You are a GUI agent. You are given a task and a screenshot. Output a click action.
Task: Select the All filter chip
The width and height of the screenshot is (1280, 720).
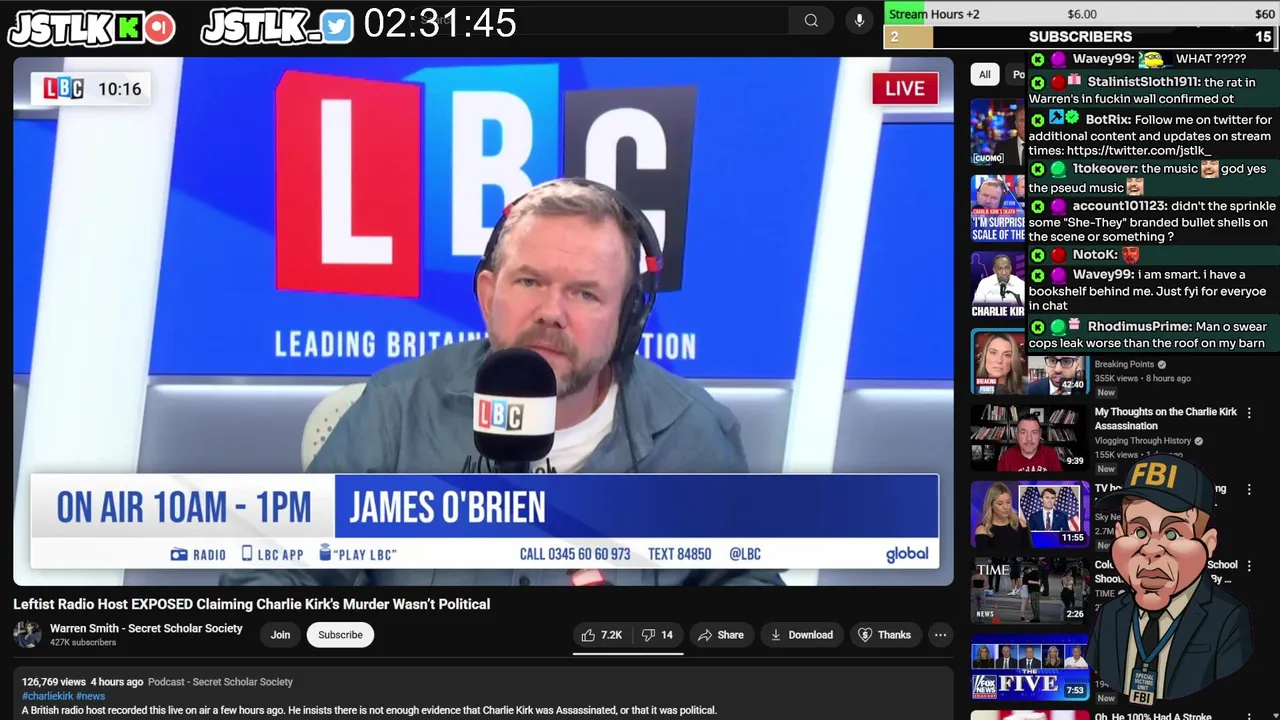pos(984,74)
